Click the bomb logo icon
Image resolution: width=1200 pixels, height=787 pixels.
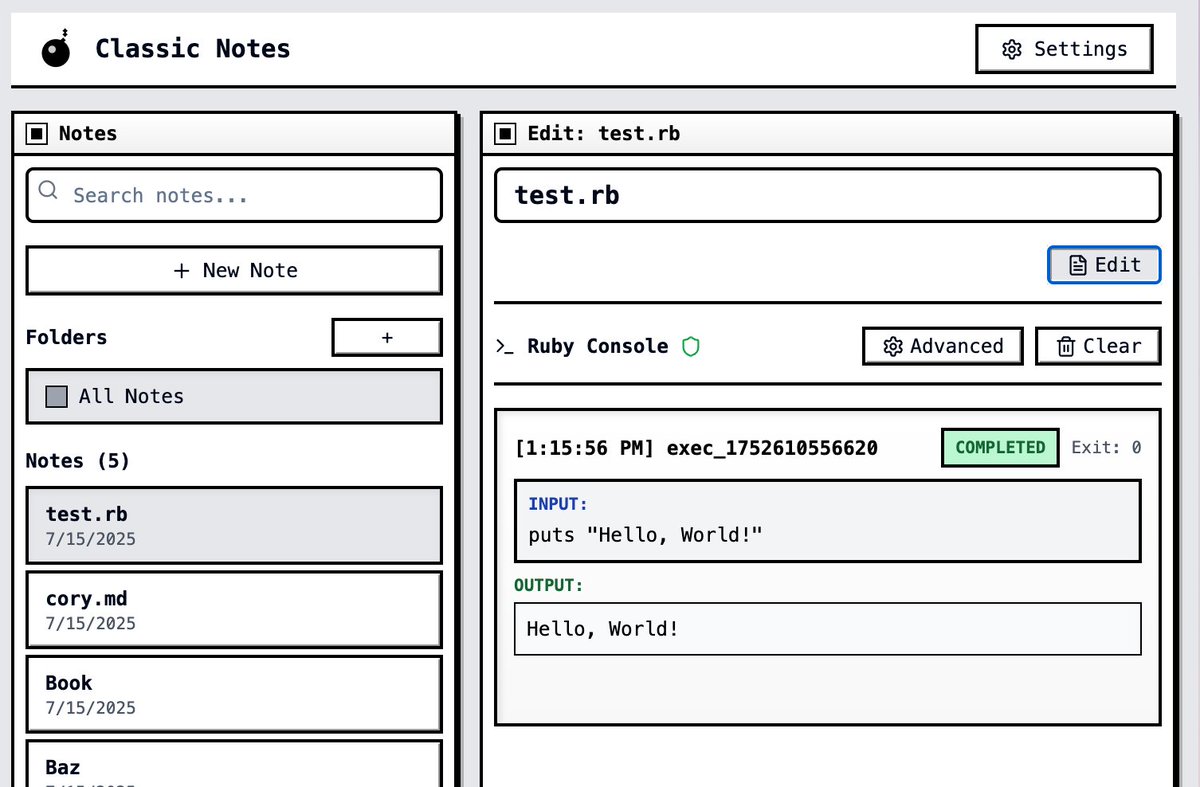[x=56, y=49]
